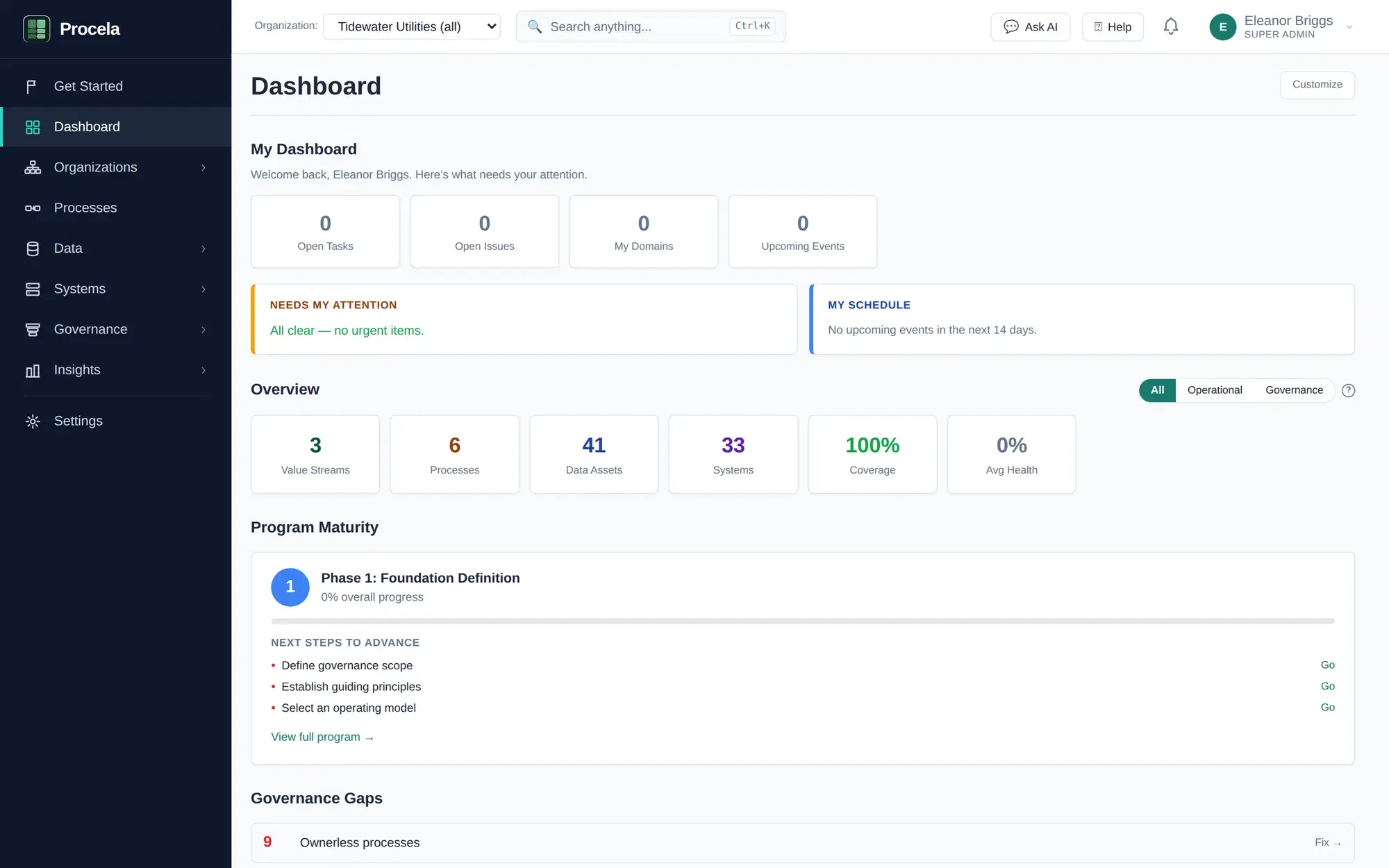Click the search magnifier icon

tap(534, 26)
